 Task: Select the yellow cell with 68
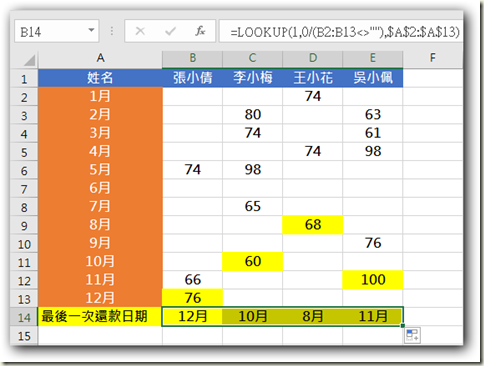point(313,225)
